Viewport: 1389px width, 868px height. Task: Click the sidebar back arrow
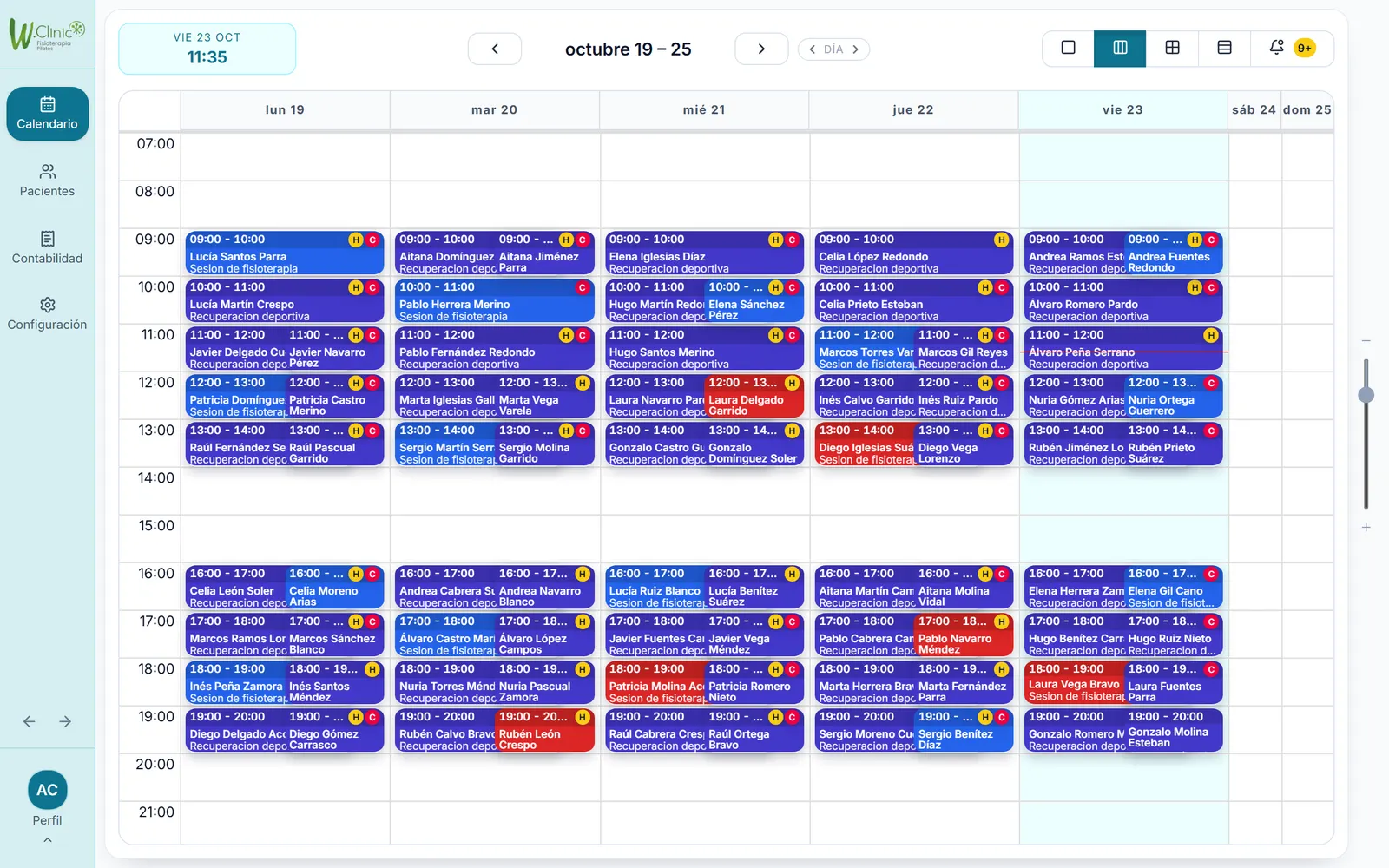click(x=30, y=721)
